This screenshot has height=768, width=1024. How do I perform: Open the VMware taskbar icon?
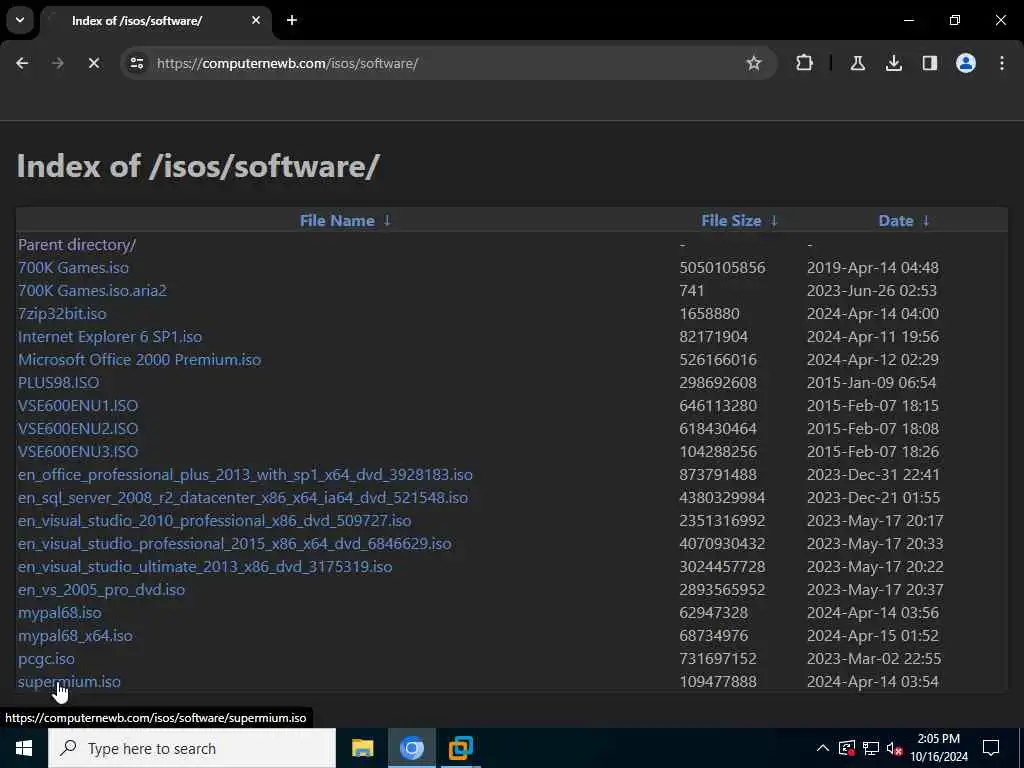460,748
